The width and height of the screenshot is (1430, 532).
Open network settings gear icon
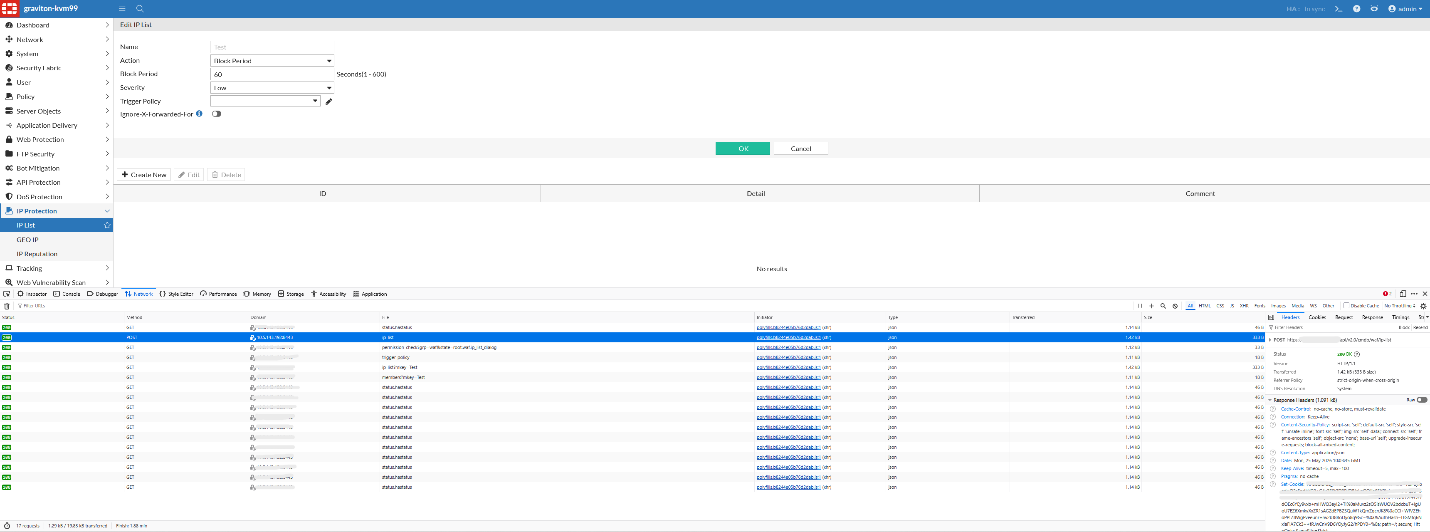point(1423,306)
